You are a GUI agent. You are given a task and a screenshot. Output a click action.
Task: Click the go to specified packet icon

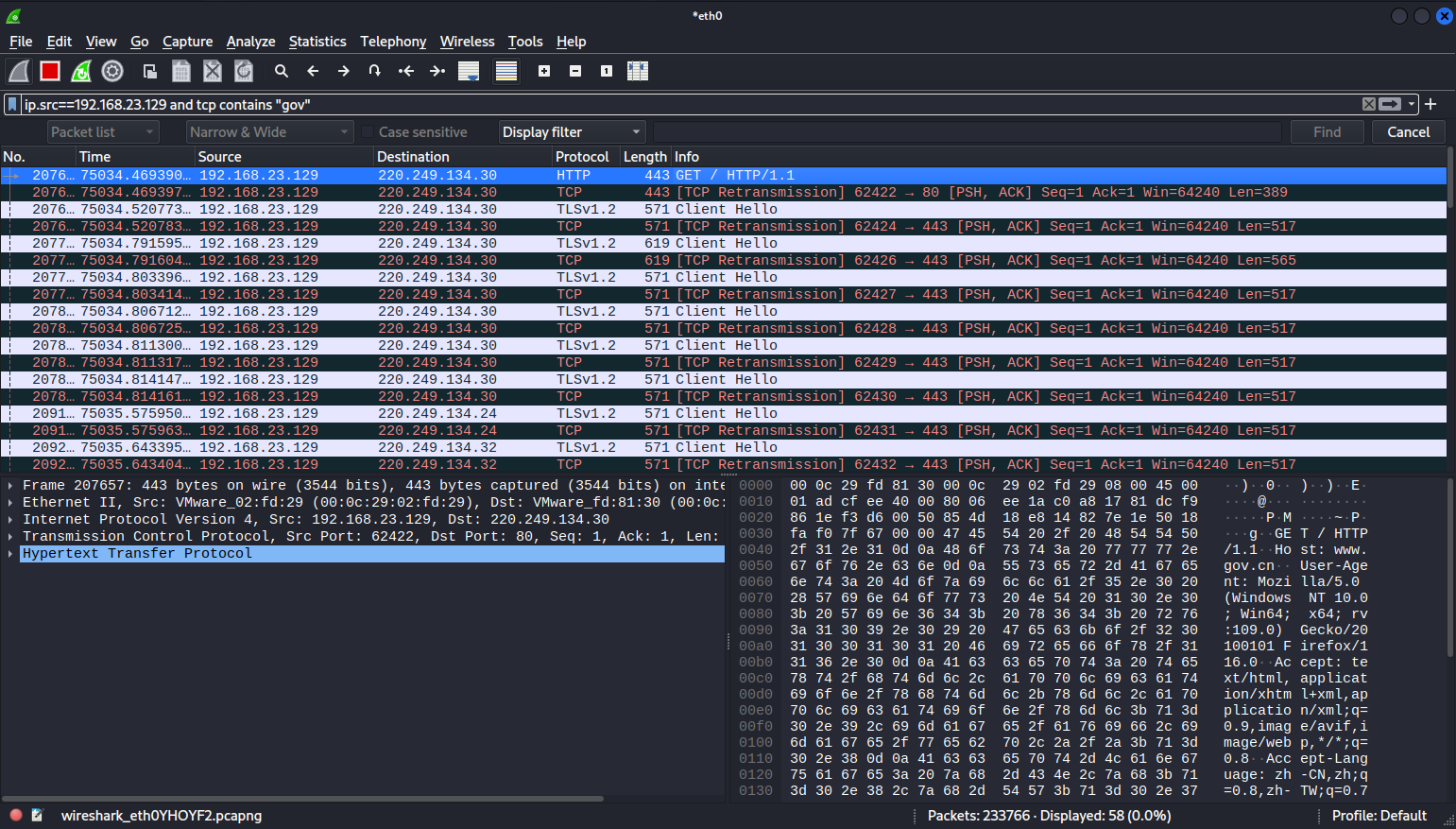[375, 71]
